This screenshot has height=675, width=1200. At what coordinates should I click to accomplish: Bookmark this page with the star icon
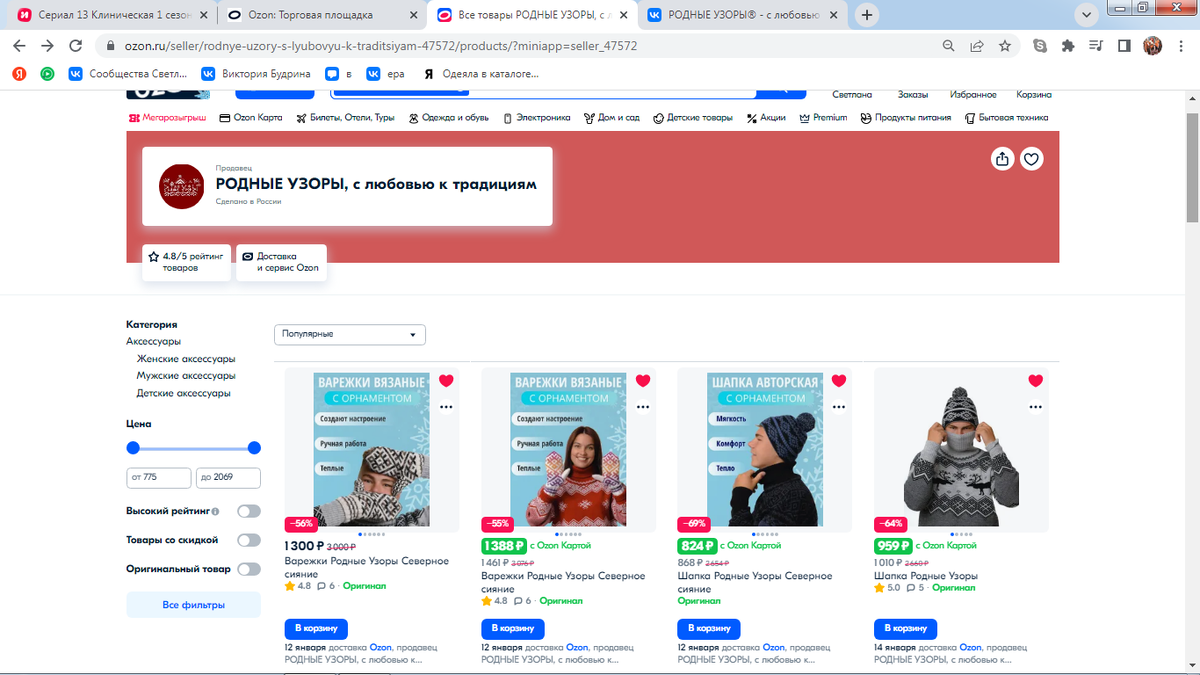click(1005, 46)
